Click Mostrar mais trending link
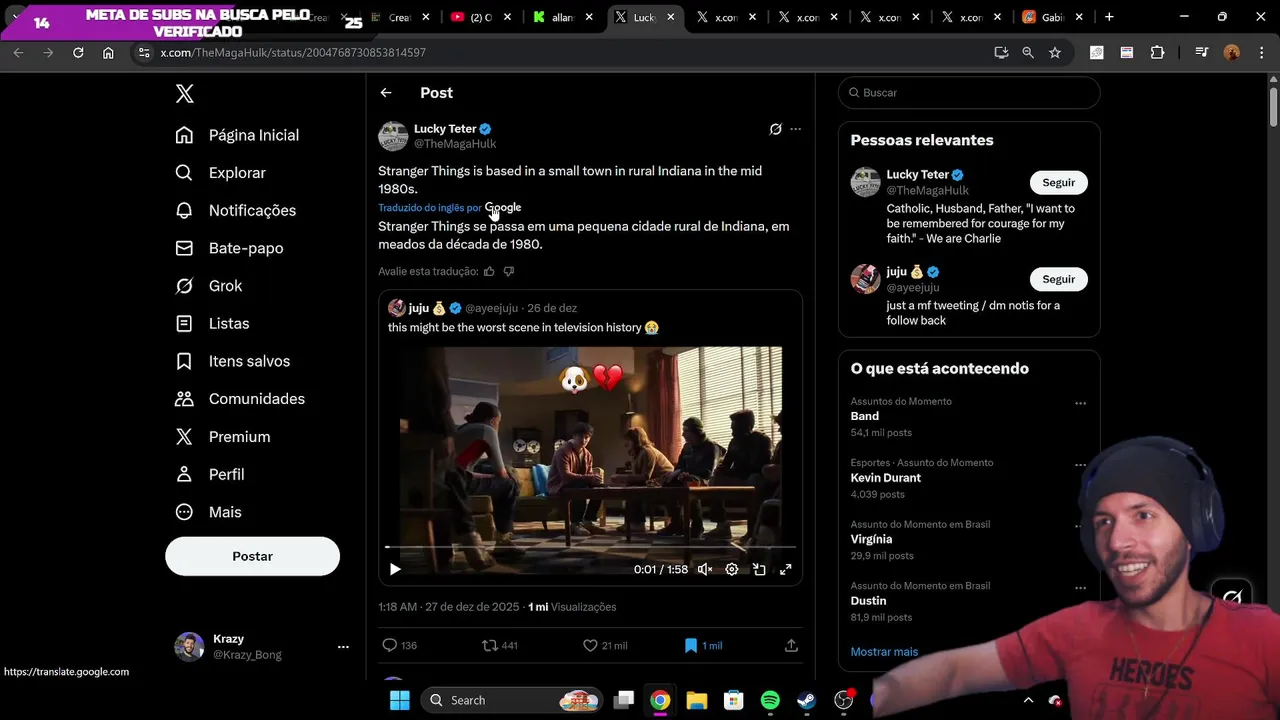Screen dimensions: 1280x720 coord(884,652)
